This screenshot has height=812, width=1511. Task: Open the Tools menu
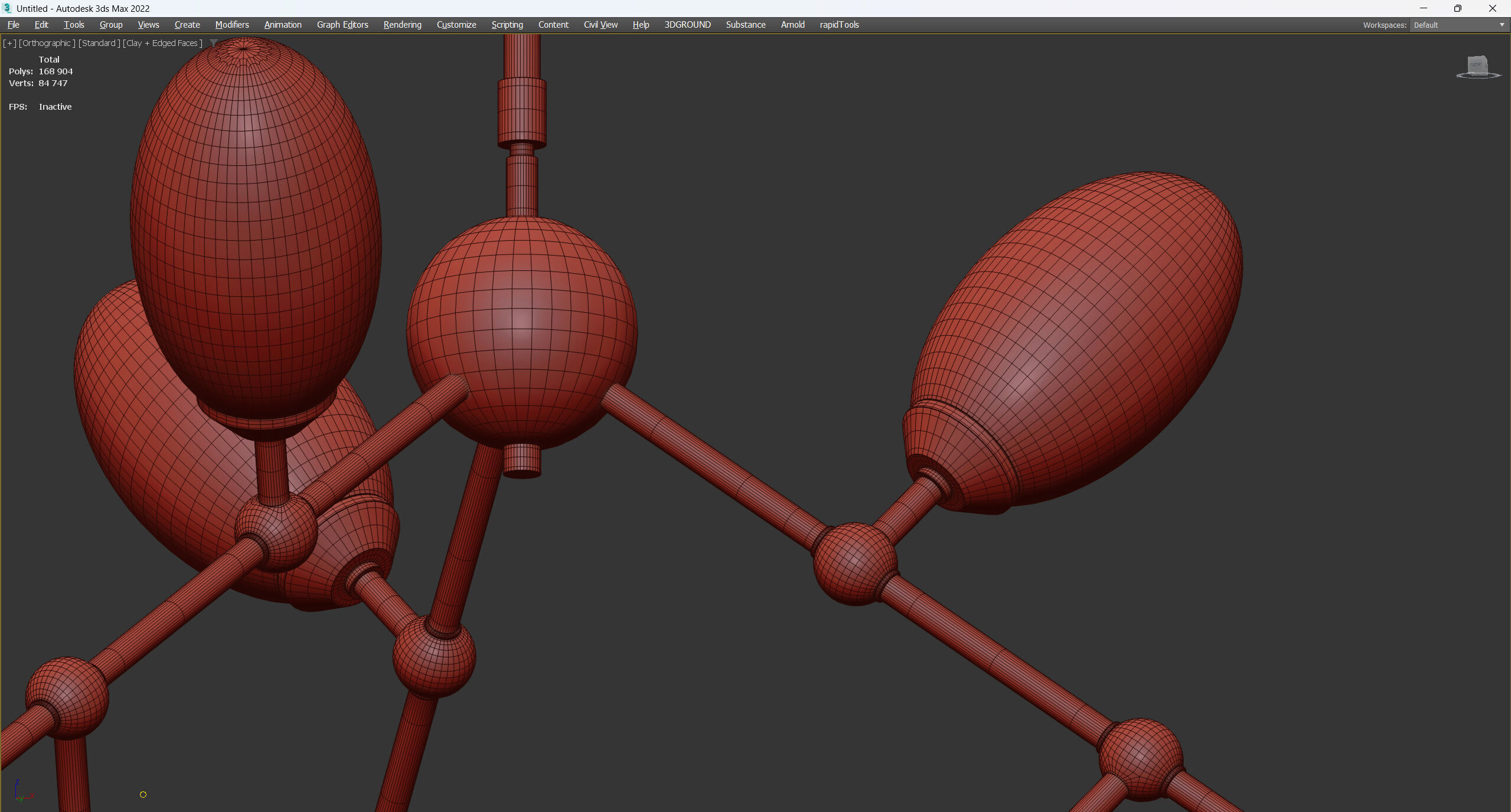pyautogui.click(x=74, y=25)
